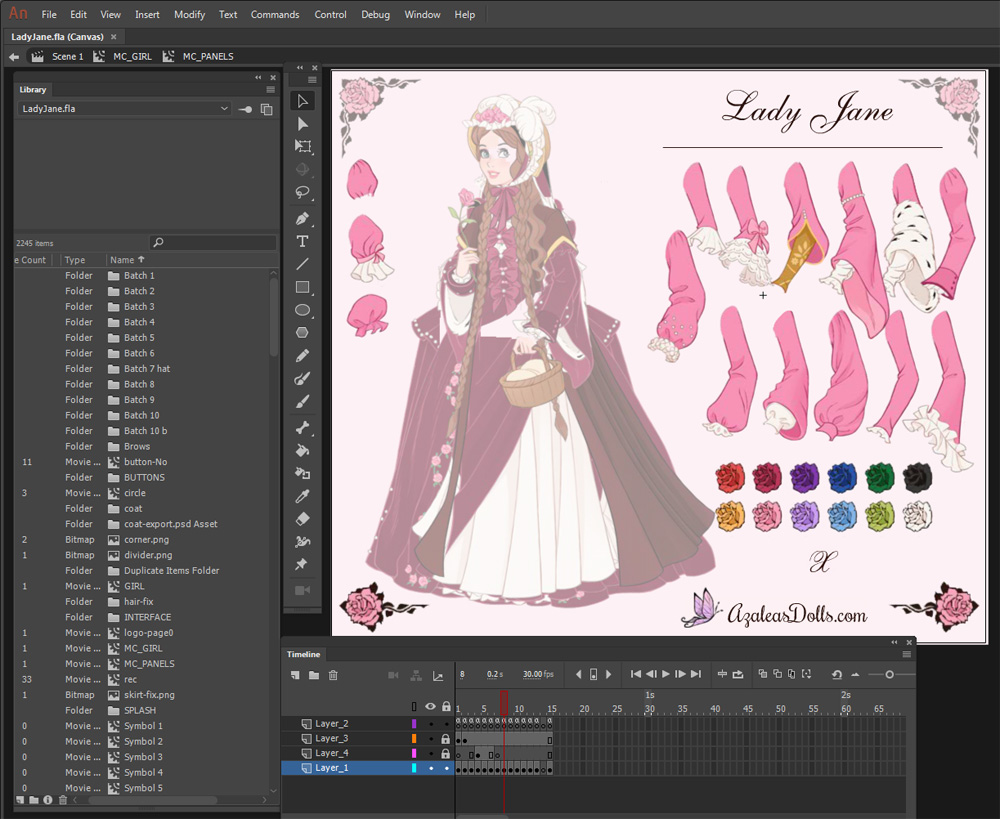
Task: Click New Library Panel icon beside LadyJane.fla
Action: coord(267,109)
